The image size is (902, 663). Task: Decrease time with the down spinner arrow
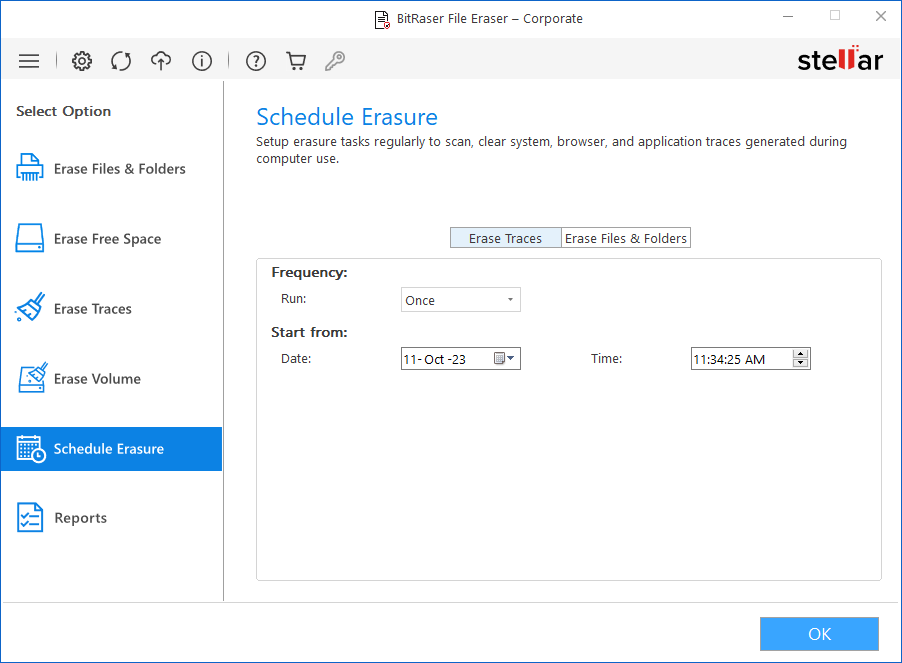[801, 363]
